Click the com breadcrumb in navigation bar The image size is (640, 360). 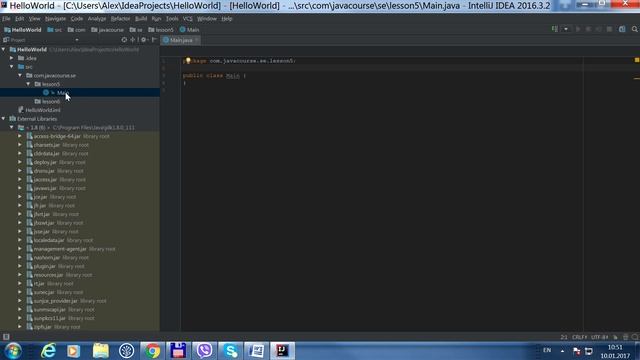77,30
